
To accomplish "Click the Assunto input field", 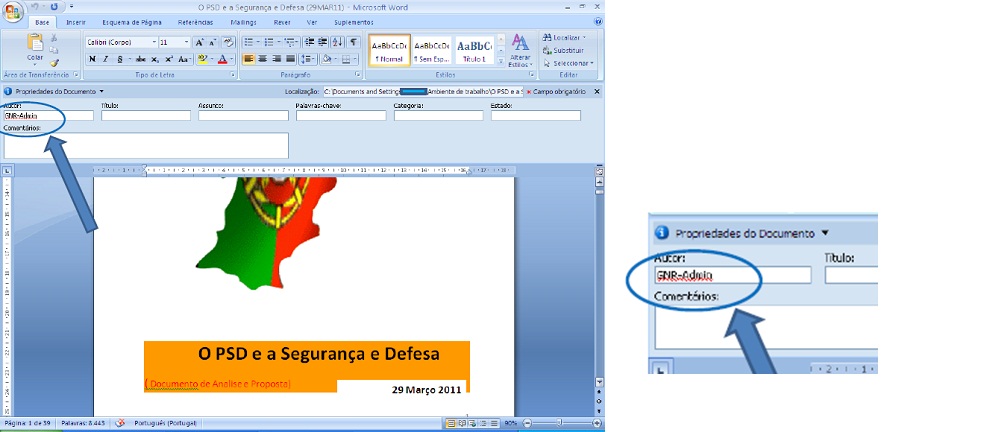I will (x=243, y=115).
